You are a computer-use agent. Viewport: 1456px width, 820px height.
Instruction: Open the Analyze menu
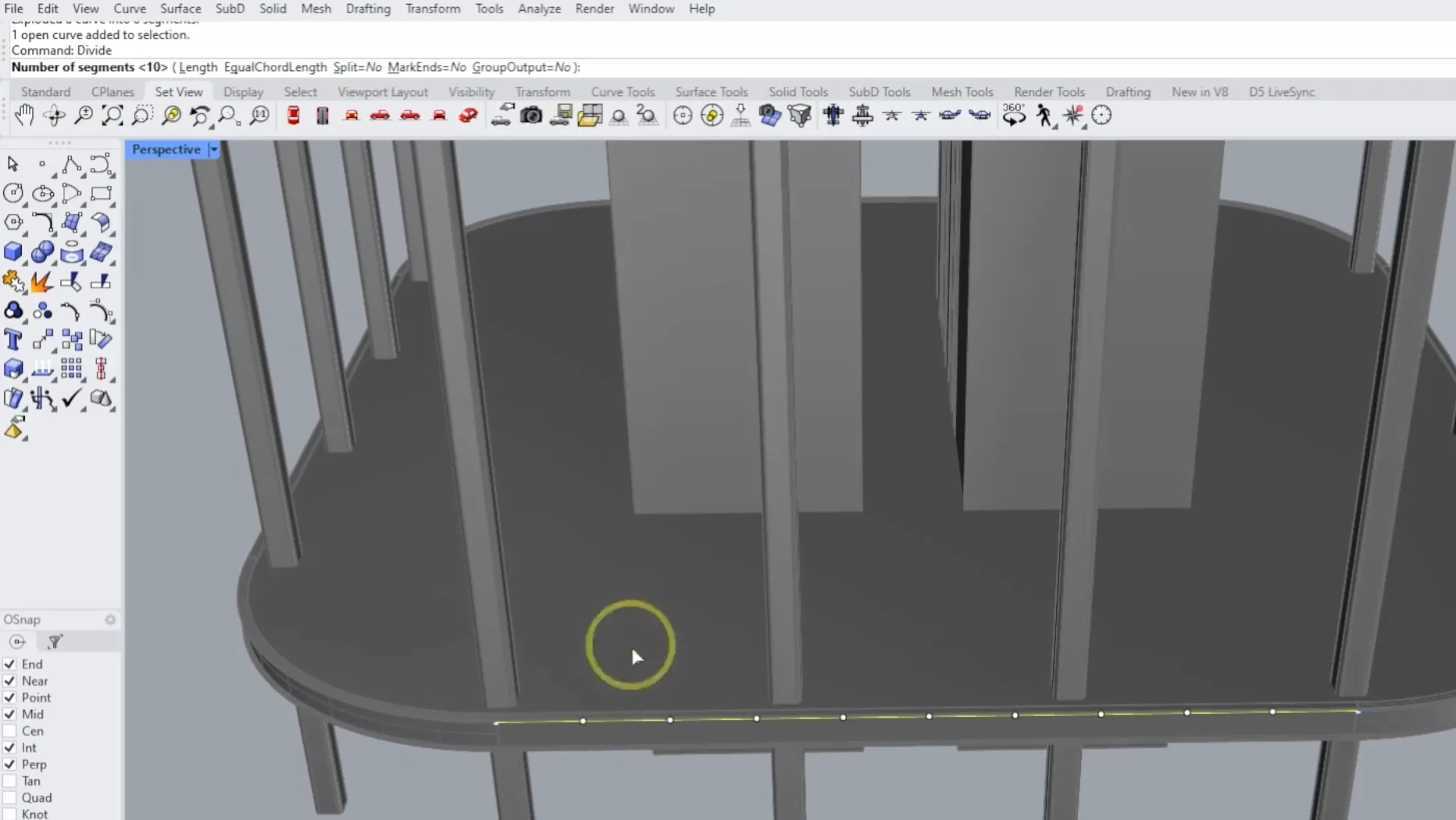pos(539,9)
